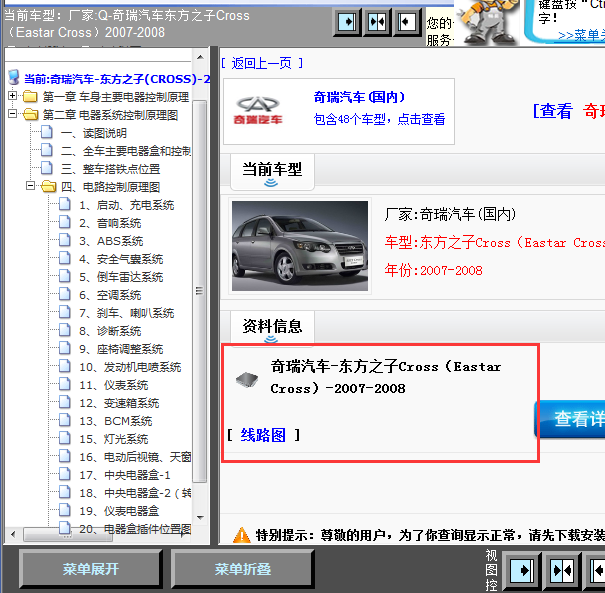Viewport: 605px width, 593px height.
Task: Click 厂家:奇瑞汽车(国内) text
Action: (450, 214)
